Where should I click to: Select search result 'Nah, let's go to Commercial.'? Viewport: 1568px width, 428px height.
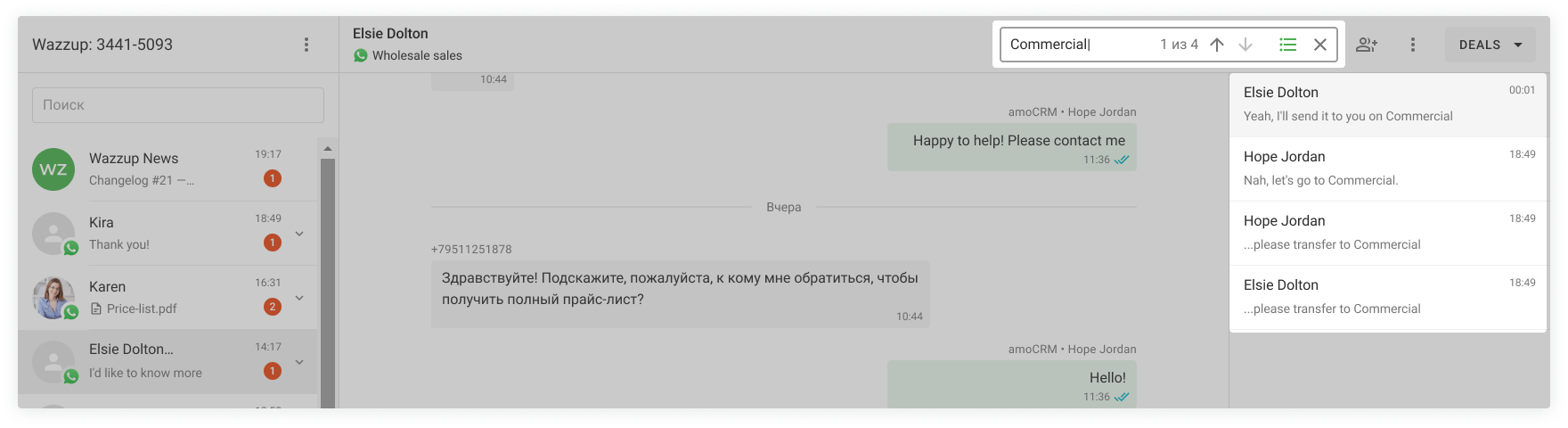click(x=1388, y=169)
